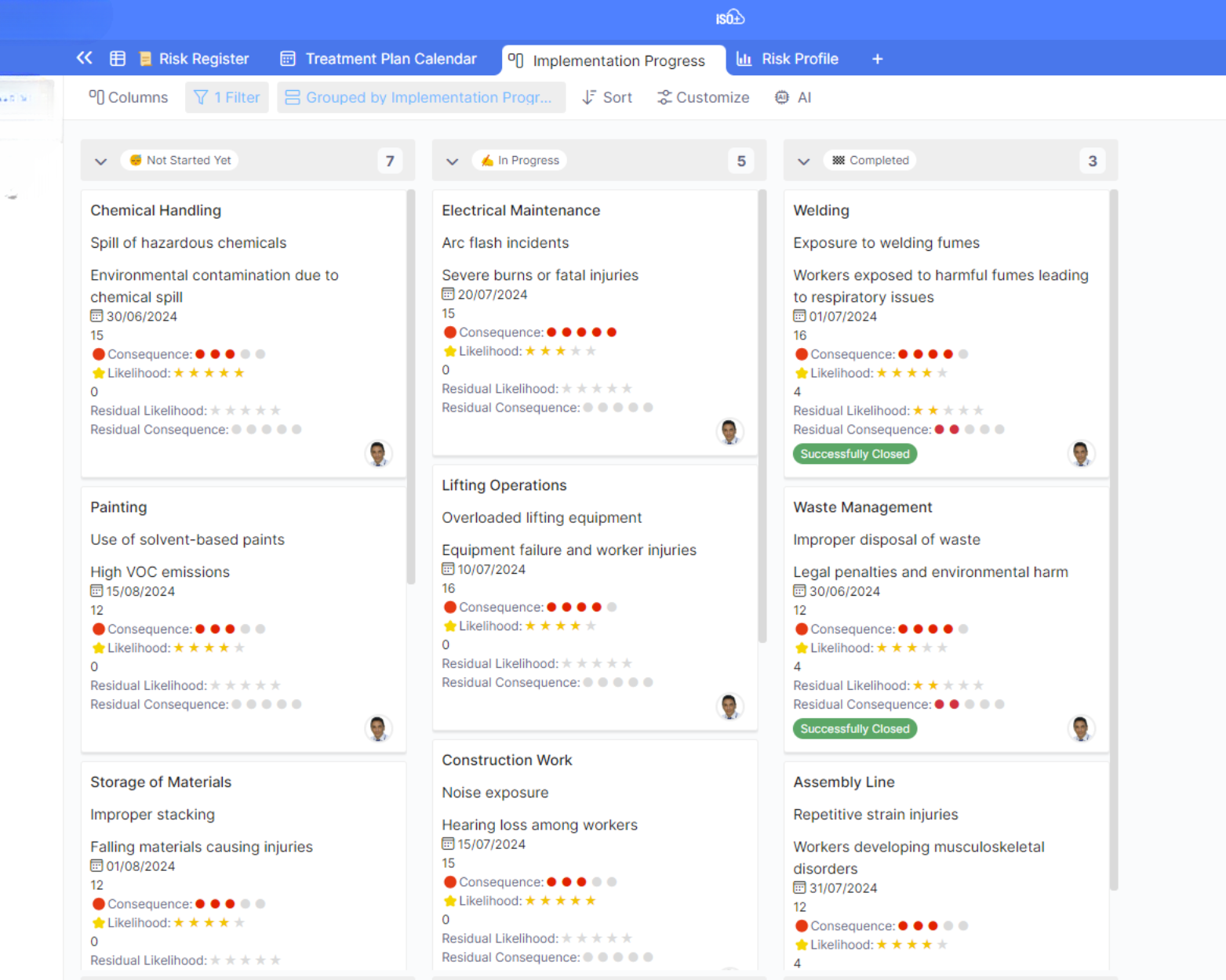Toggle Grouped by Implementation Progress option
The image size is (1226, 980).
click(420, 97)
